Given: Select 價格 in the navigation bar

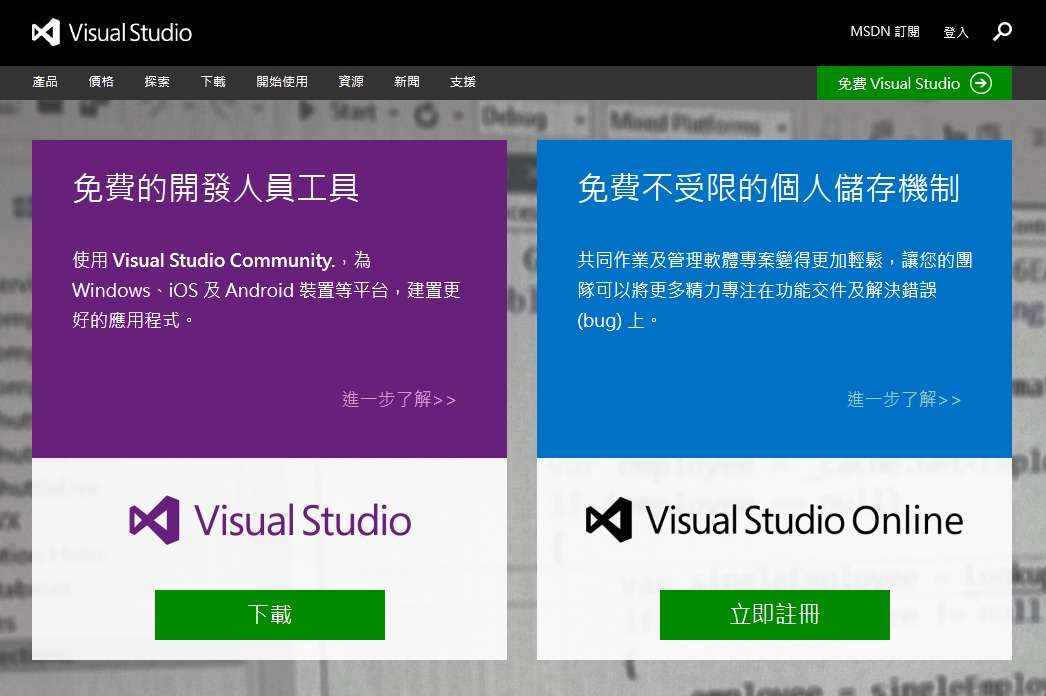Looking at the screenshot, I should [101, 82].
